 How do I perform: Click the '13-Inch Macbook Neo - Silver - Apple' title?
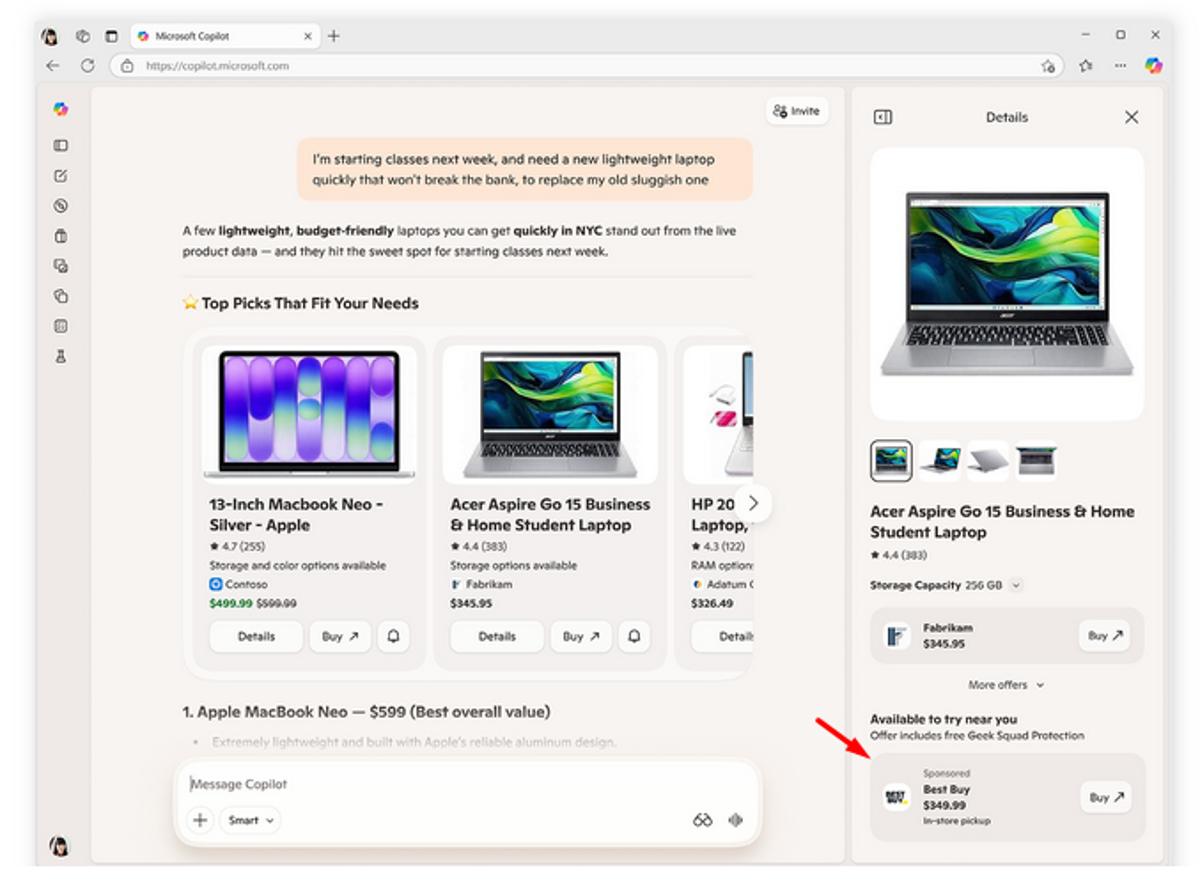[x=296, y=515]
